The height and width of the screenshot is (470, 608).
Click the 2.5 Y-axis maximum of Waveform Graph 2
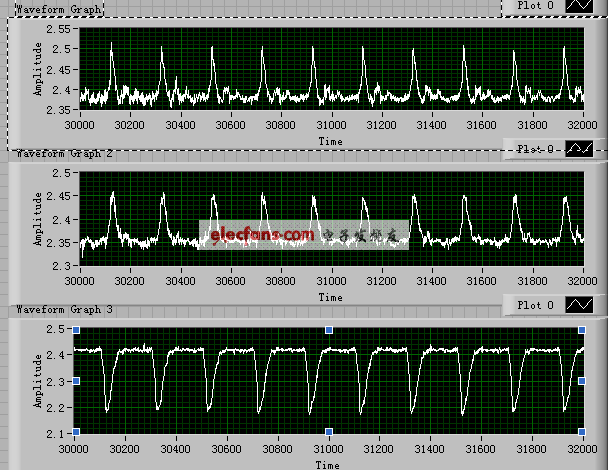[62, 173]
